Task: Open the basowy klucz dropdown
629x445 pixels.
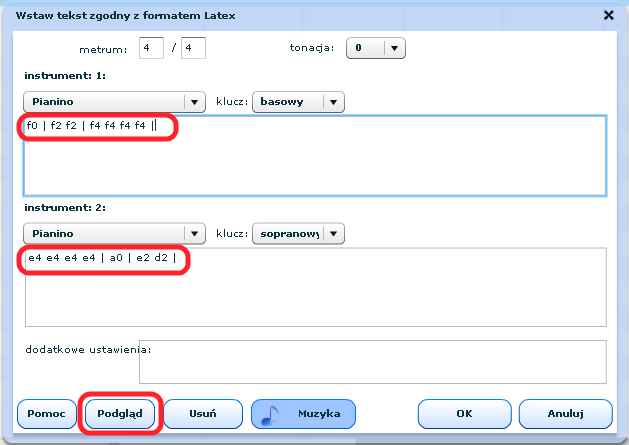Action: [x=334, y=101]
